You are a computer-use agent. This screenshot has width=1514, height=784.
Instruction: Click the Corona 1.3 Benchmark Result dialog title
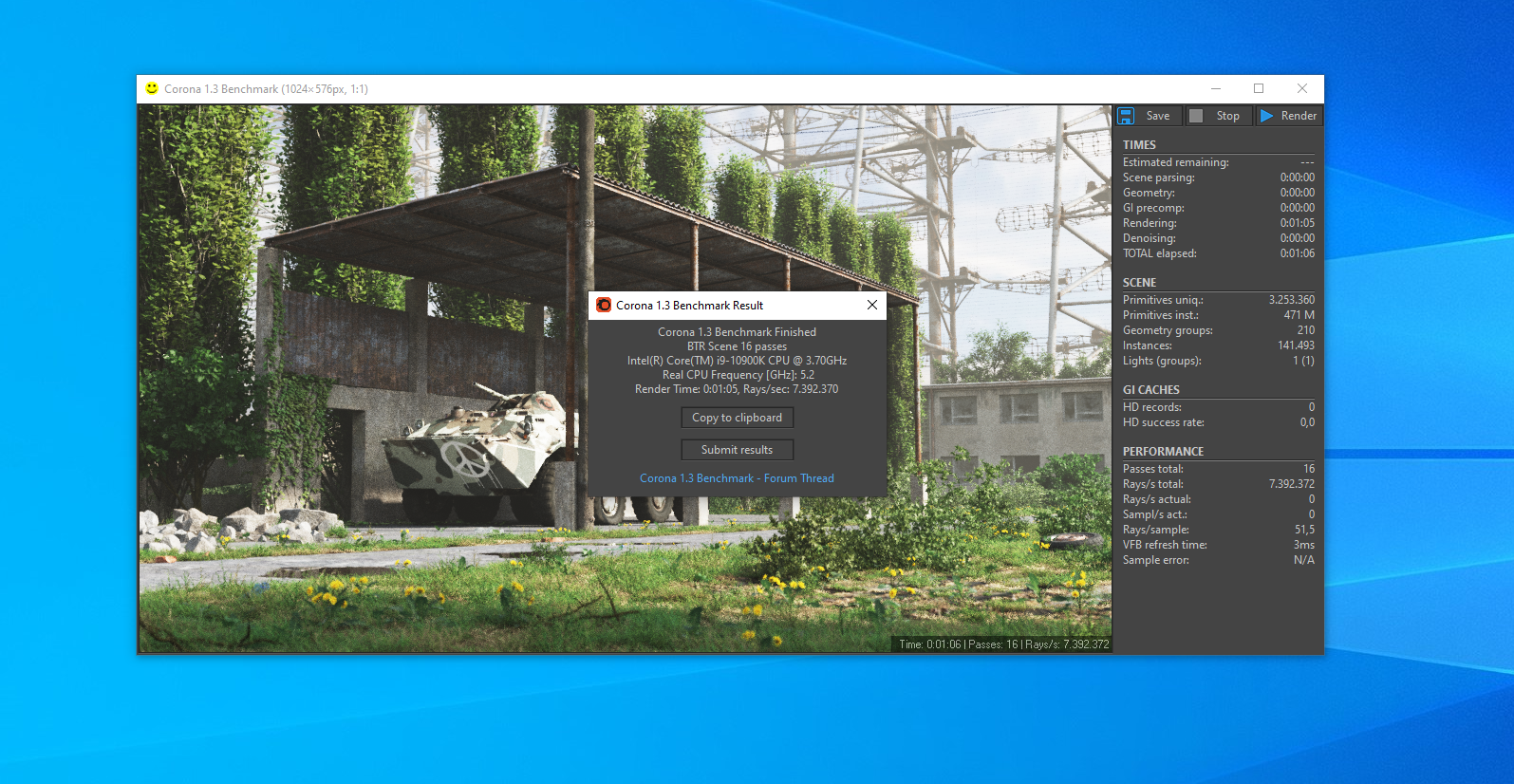(689, 306)
